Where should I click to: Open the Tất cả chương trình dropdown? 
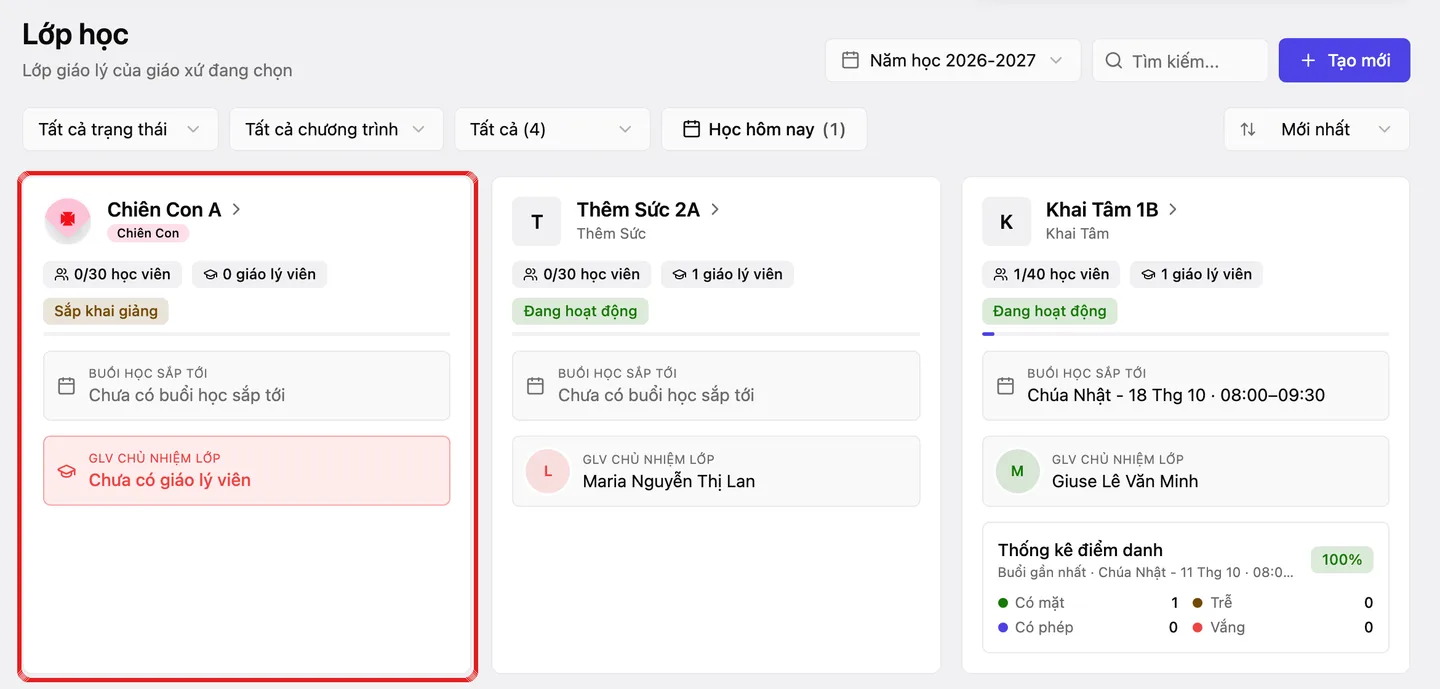pyautogui.click(x=336, y=129)
